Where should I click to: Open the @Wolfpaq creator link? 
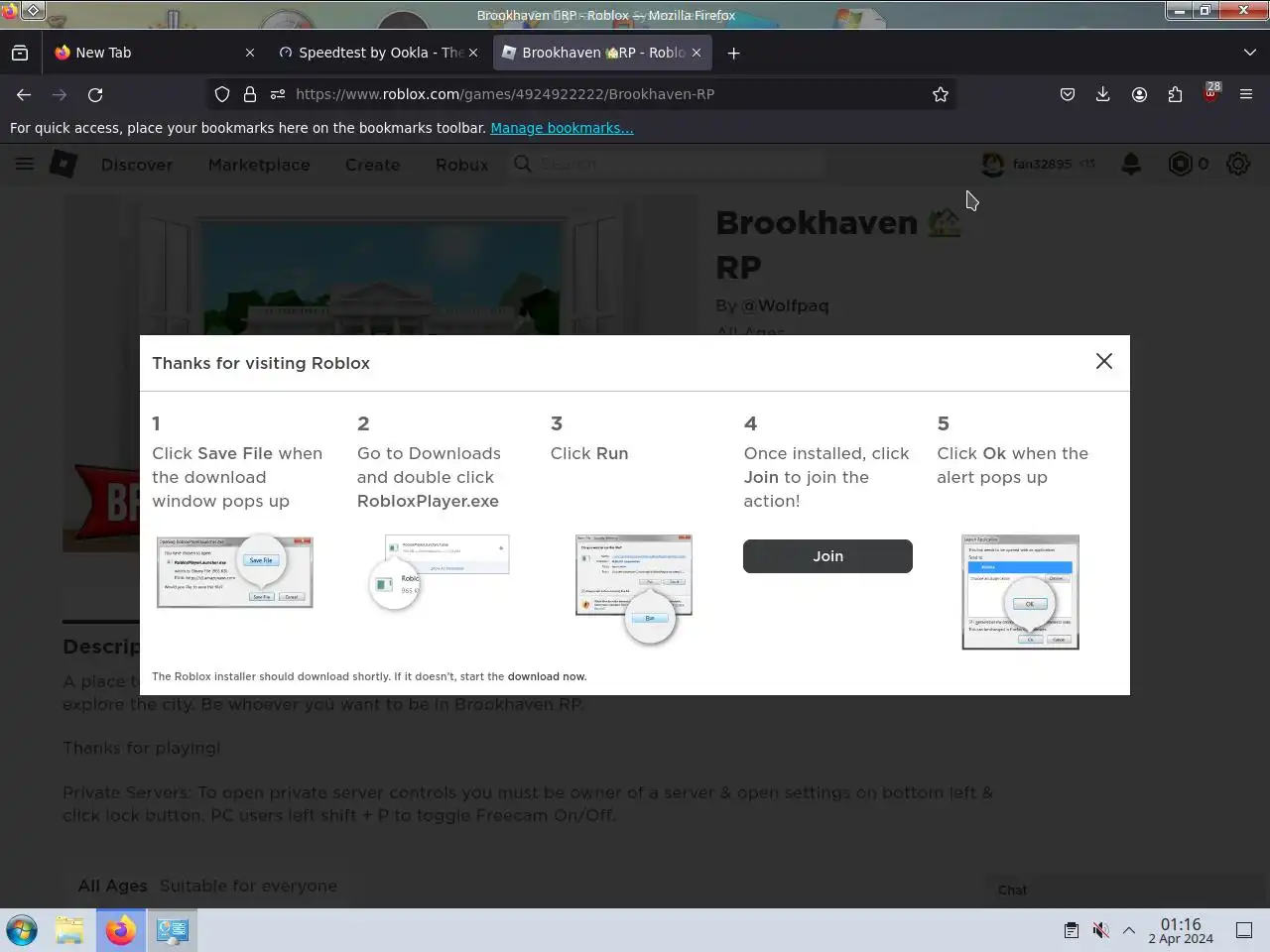[785, 305]
